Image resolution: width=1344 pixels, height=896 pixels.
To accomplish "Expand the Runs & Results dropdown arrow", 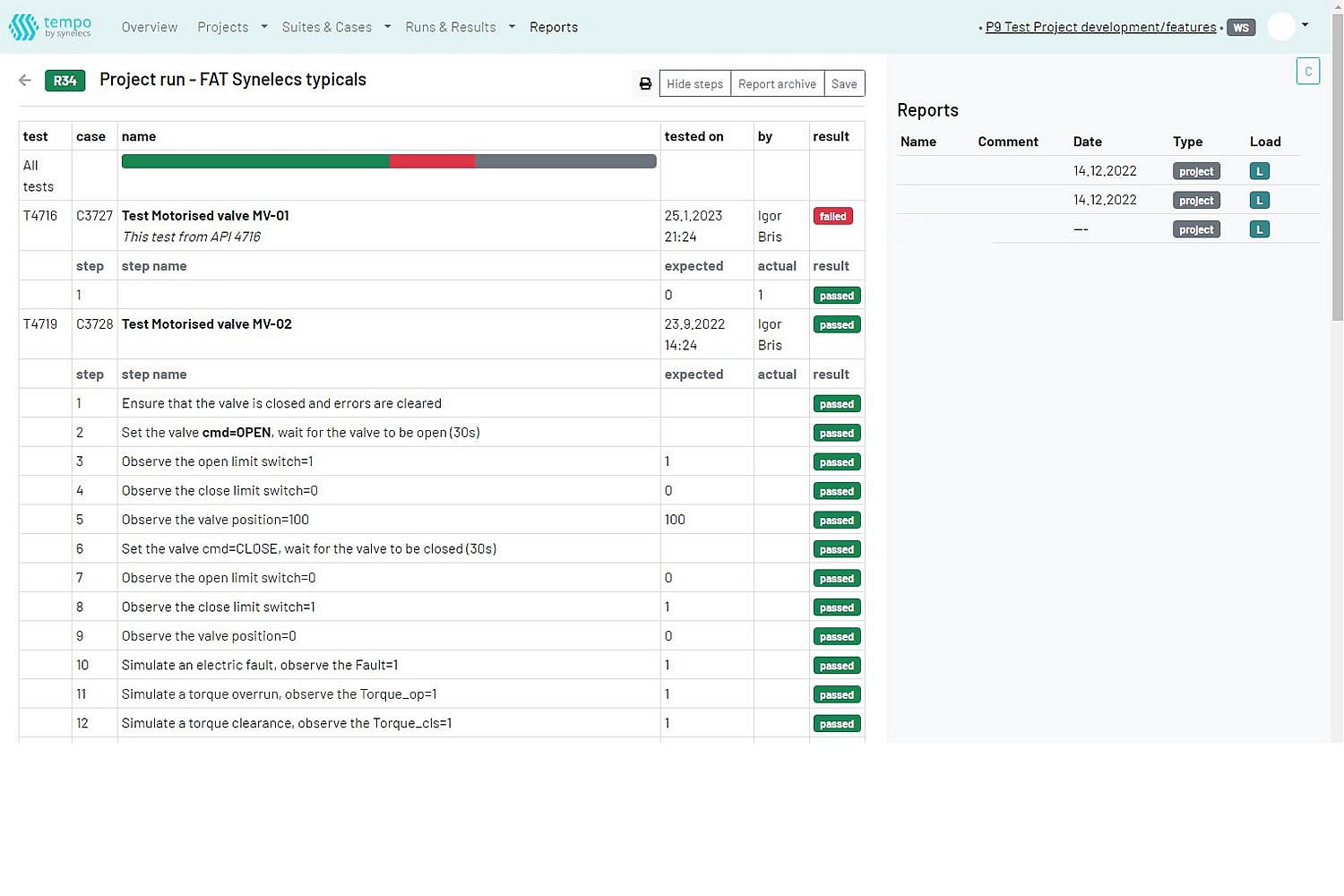I will 512,27.
